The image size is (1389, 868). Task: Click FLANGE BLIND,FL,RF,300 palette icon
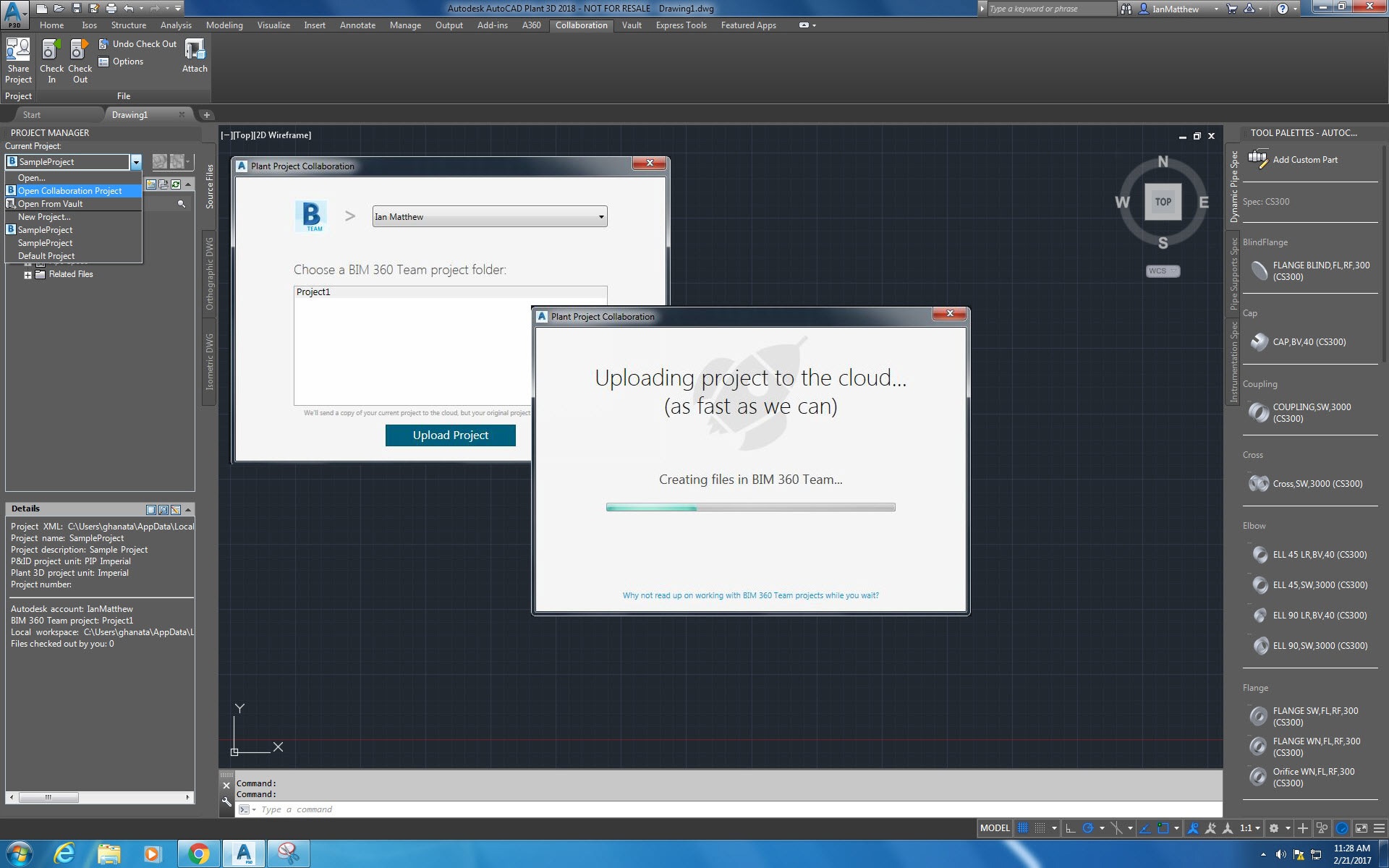point(1260,271)
